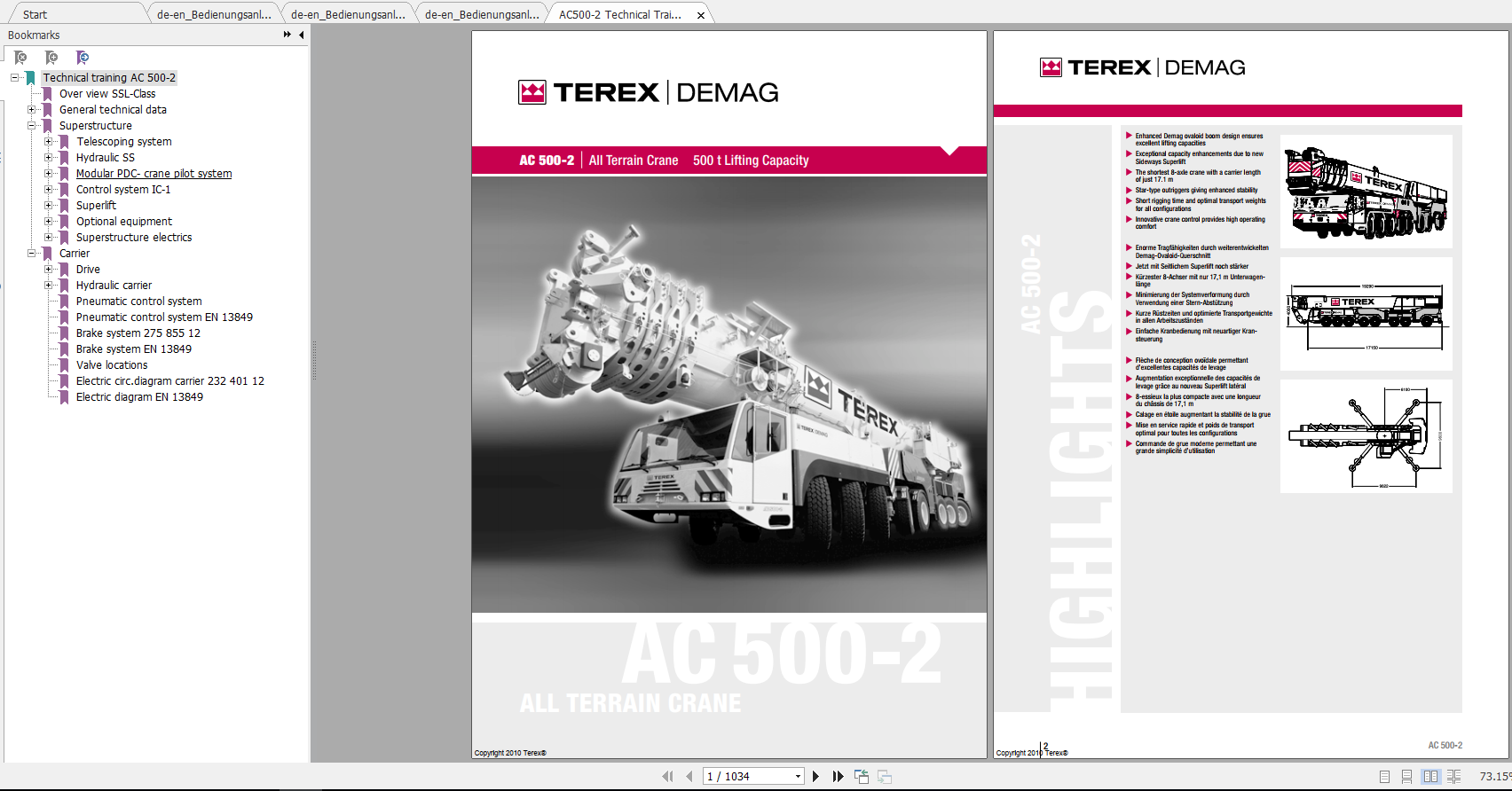Open the Hydraulic SS bookmark
The width and height of the screenshot is (1512, 791).
(x=105, y=158)
